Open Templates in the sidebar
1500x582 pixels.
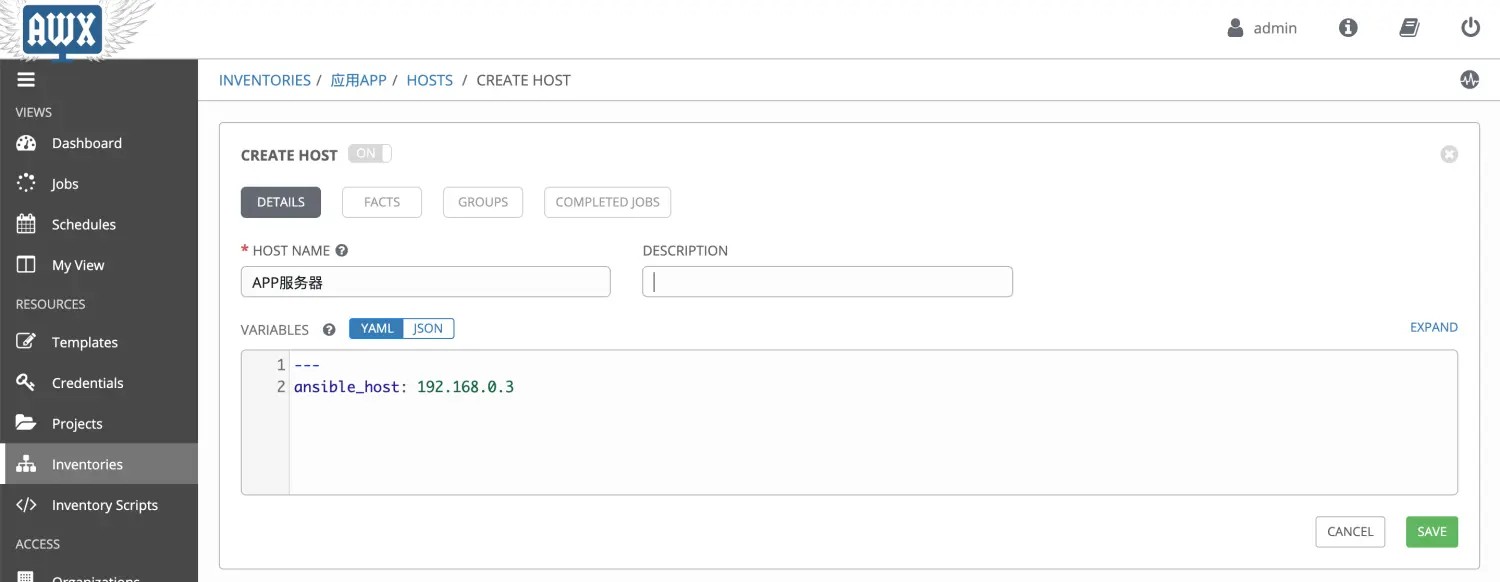point(85,342)
